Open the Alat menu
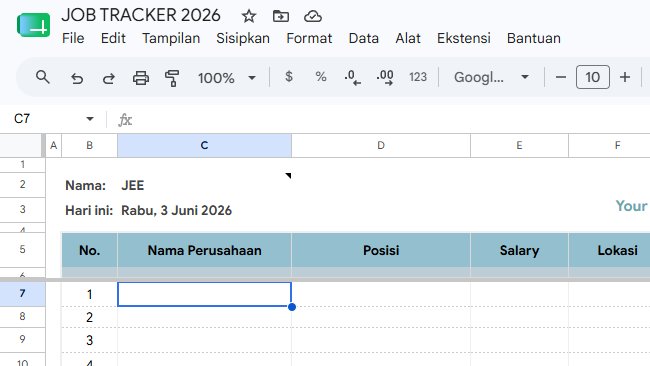Screen dimensions: 650x366 [x=408, y=38]
